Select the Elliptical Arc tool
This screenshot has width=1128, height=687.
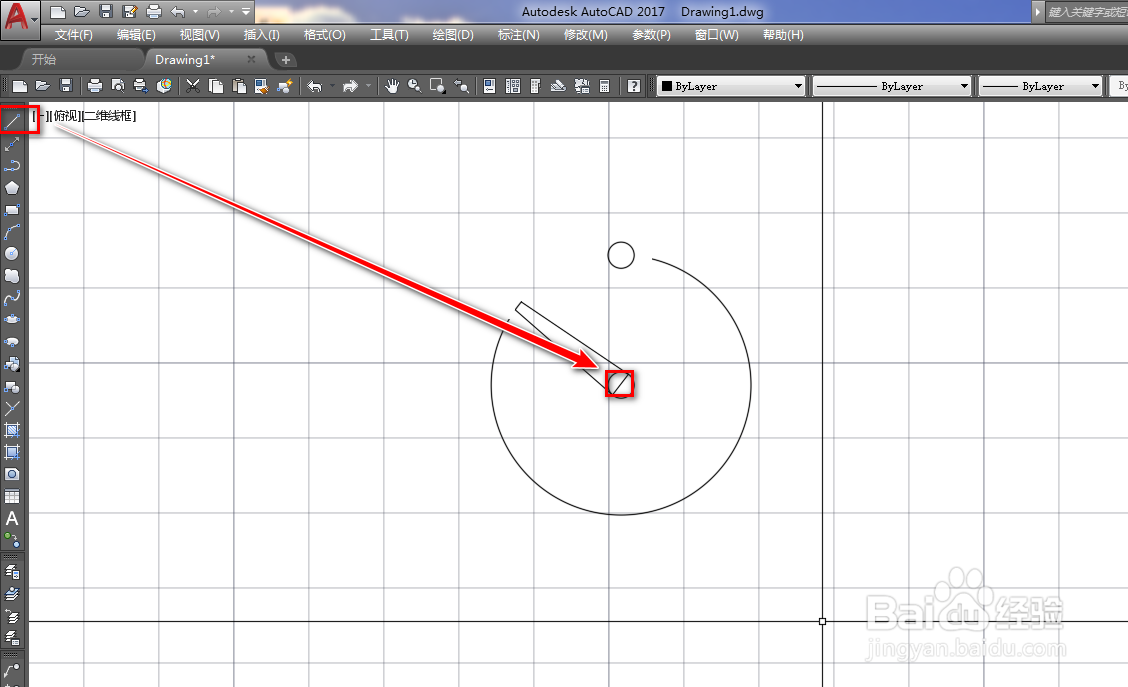pyautogui.click(x=12, y=342)
